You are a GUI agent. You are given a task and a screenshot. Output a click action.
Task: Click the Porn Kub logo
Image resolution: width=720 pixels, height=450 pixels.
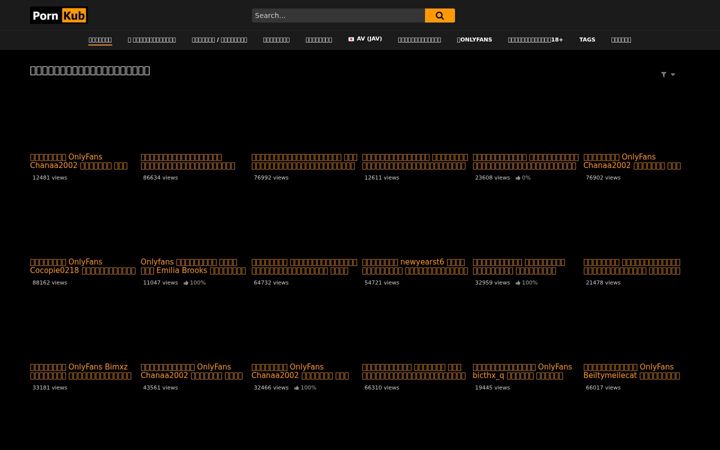(x=58, y=16)
